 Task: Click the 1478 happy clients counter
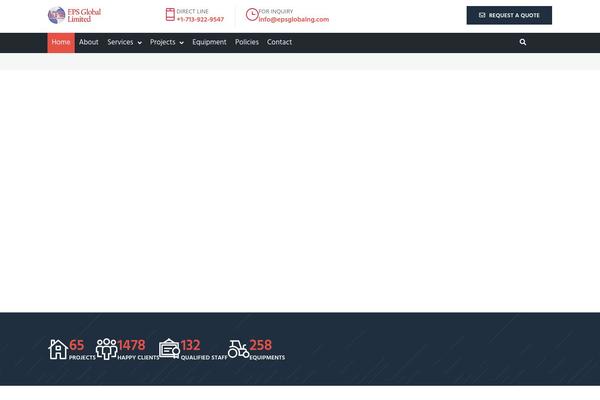[x=131, y=345]
